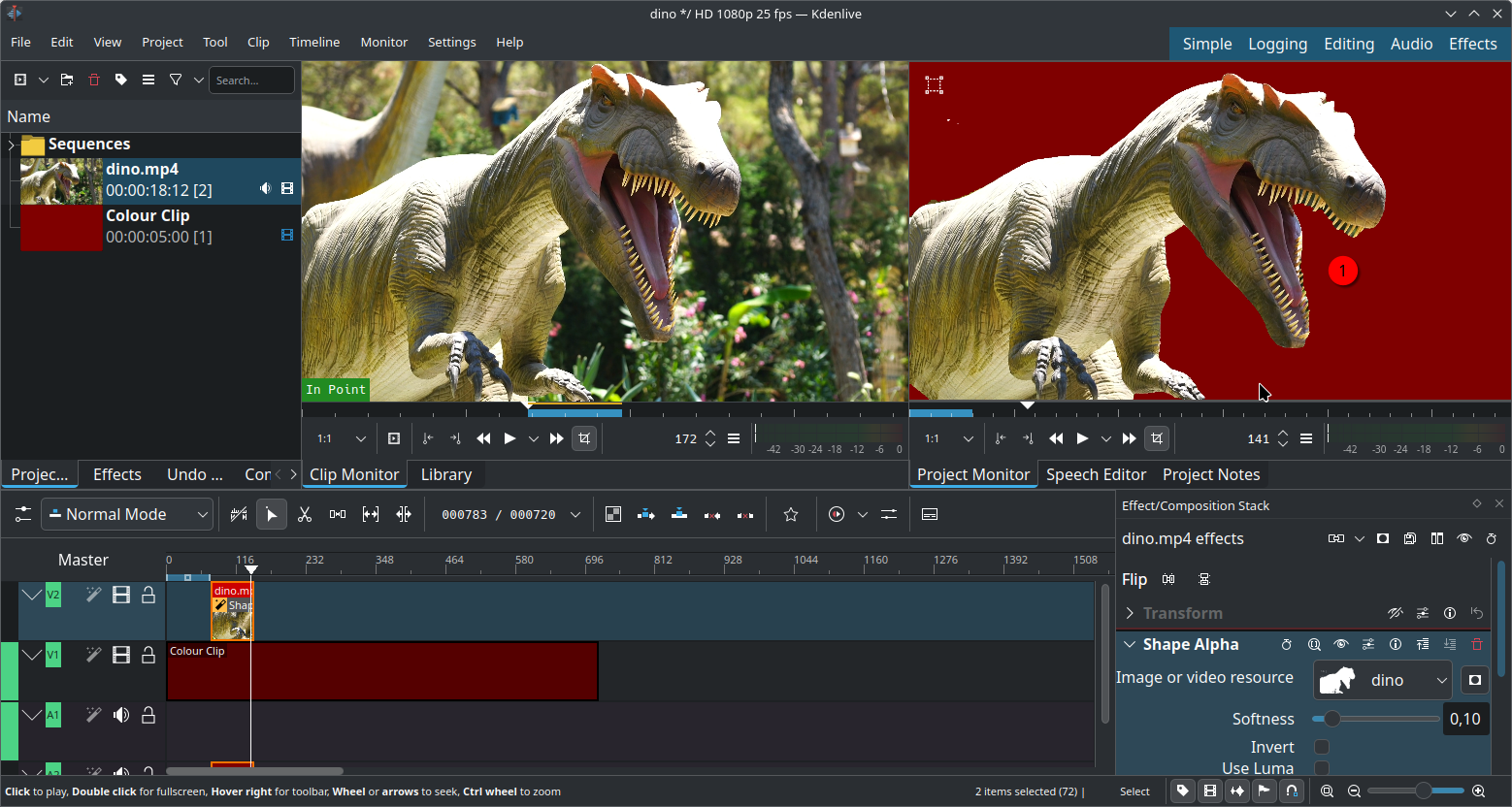The height and width of the screenshot is (807, 1512).
Task: Click the Softness slider
Action: point(1375,719)
